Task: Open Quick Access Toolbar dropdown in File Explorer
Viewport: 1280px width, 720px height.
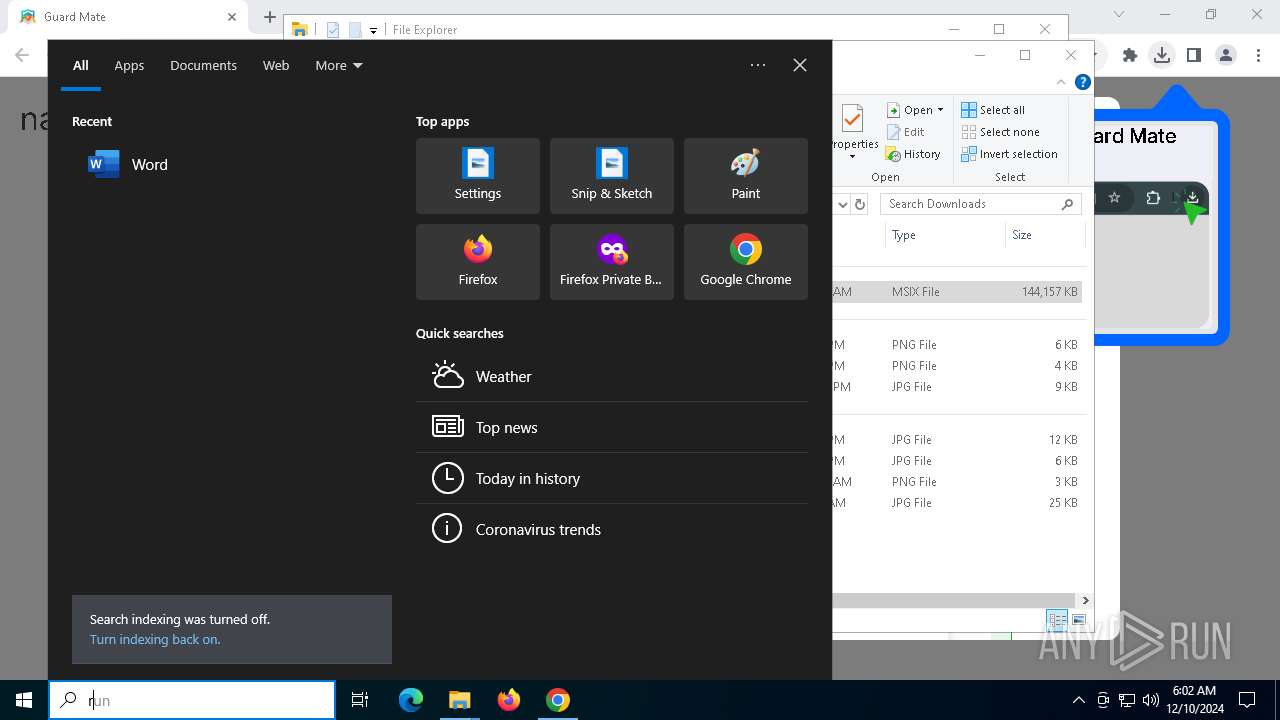Action: tap(373, 30)
